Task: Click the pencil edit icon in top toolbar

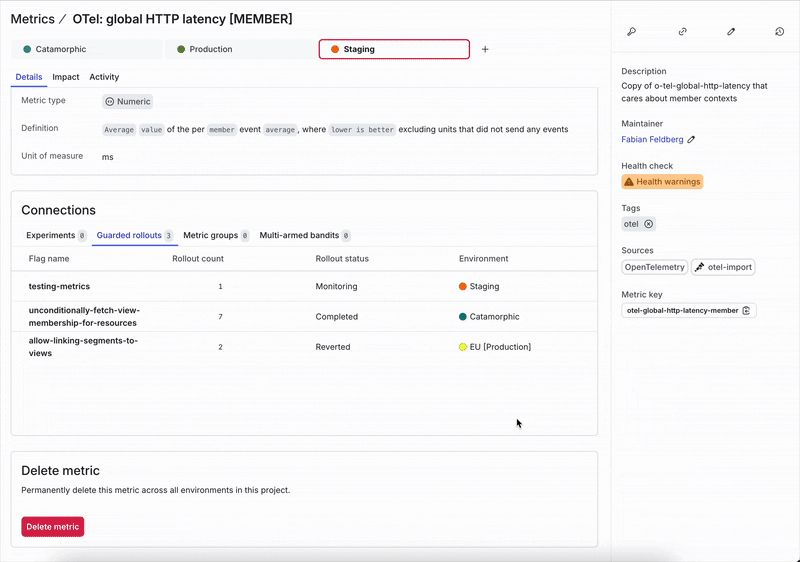Action: pos(731,32)
